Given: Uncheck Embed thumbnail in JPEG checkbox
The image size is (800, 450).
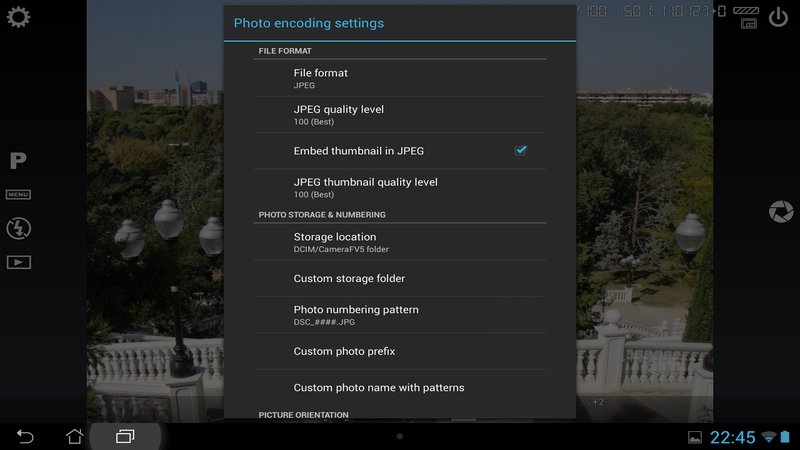Looking at the screenshot, I should 520,151.
